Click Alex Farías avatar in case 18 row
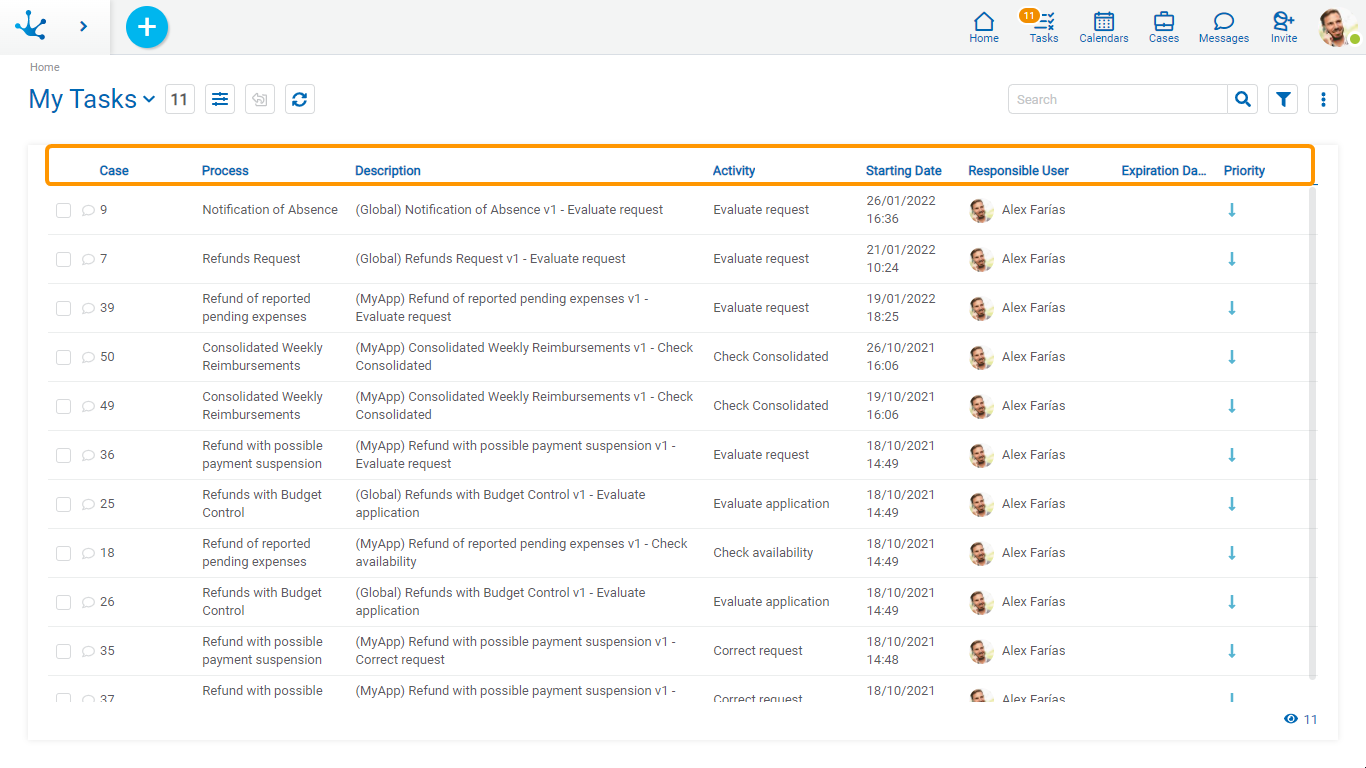The height and width of the screenshot is (768, 1366). point(981,553)
